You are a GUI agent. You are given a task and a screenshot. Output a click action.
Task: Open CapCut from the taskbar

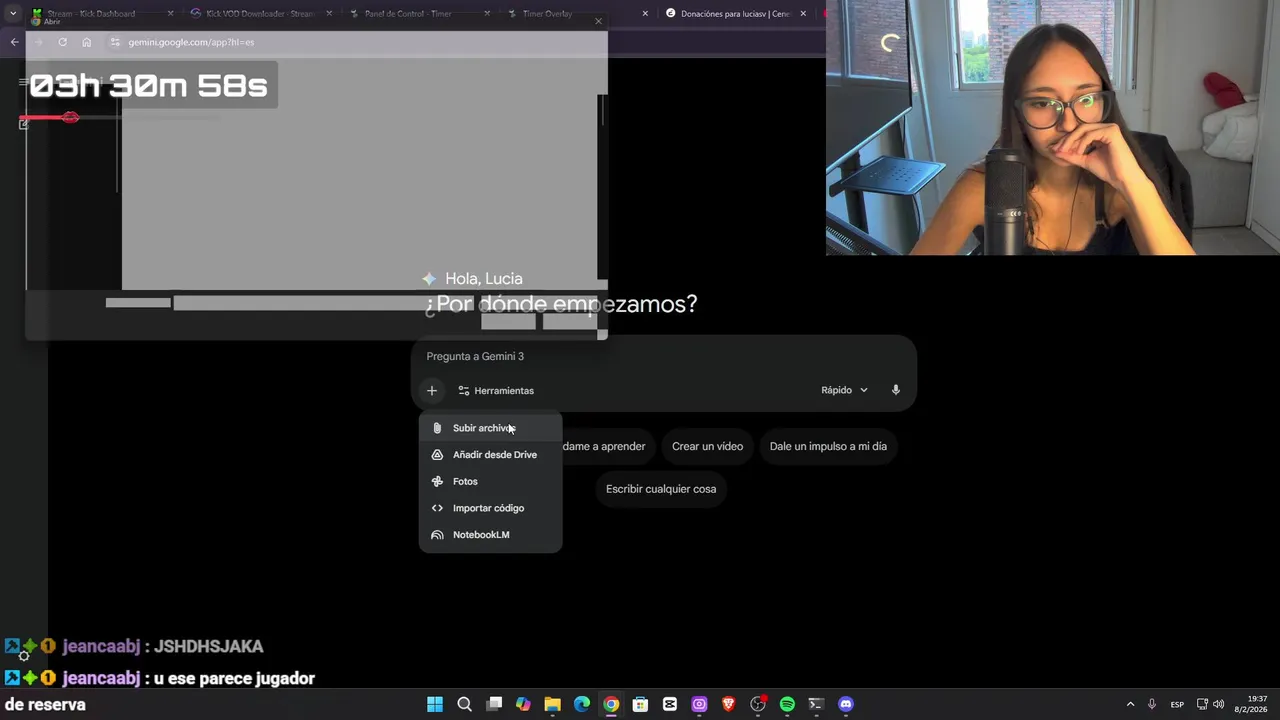click(x=670, y=704)
